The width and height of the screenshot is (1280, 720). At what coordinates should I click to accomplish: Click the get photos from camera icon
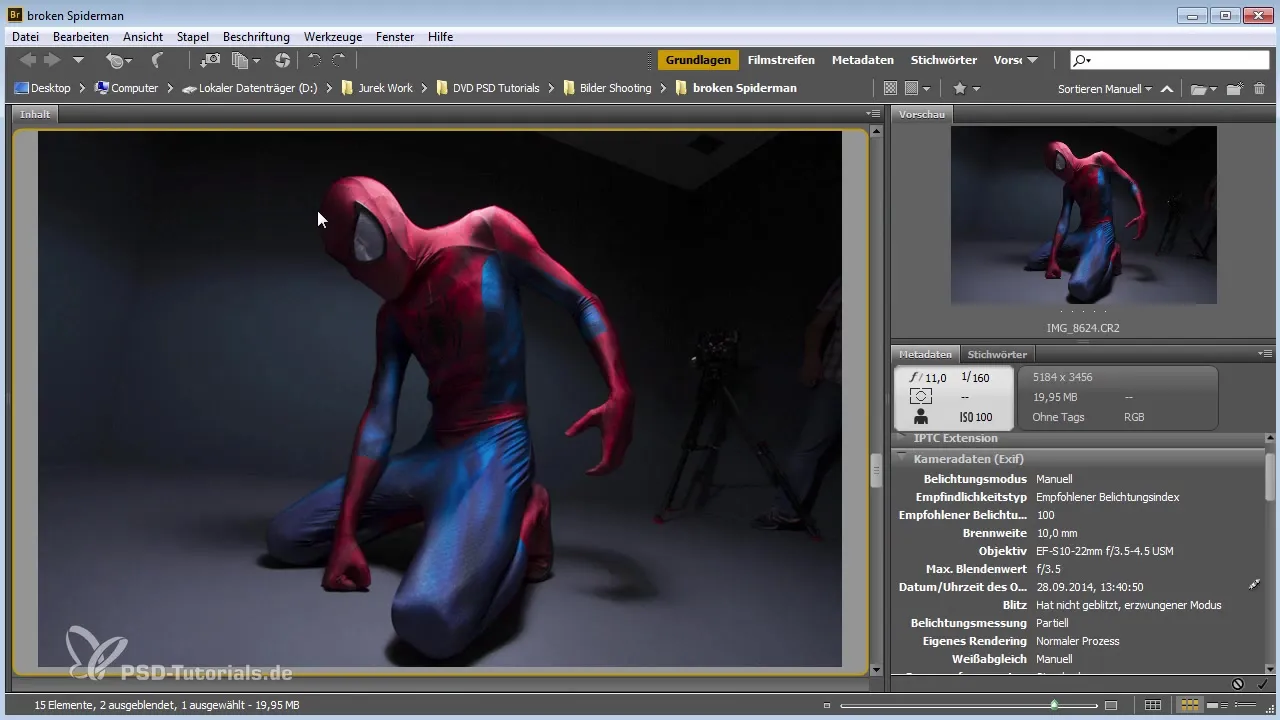pyautogui.click(x=210, y=61)
